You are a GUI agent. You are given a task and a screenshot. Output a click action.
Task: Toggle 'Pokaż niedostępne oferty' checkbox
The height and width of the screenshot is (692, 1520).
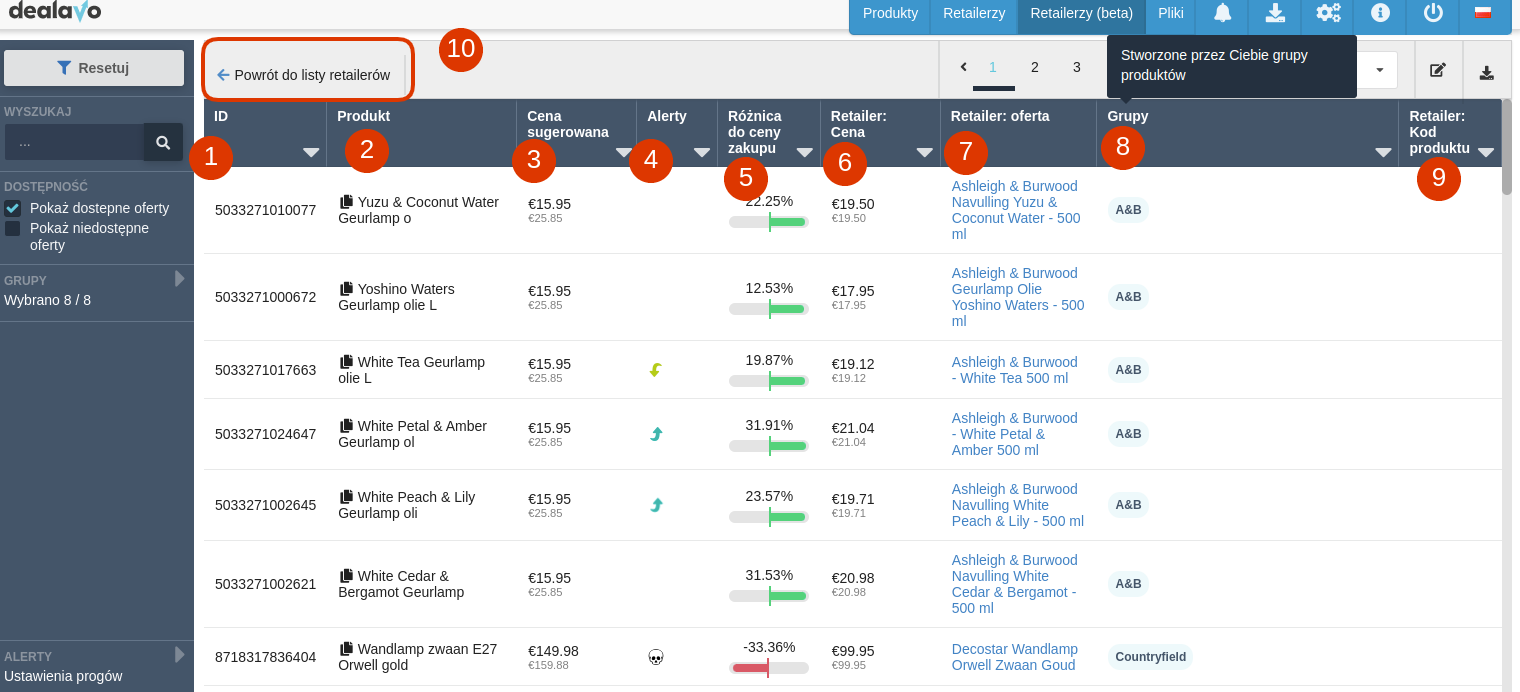pyautogui.click(x=13, y=228)
